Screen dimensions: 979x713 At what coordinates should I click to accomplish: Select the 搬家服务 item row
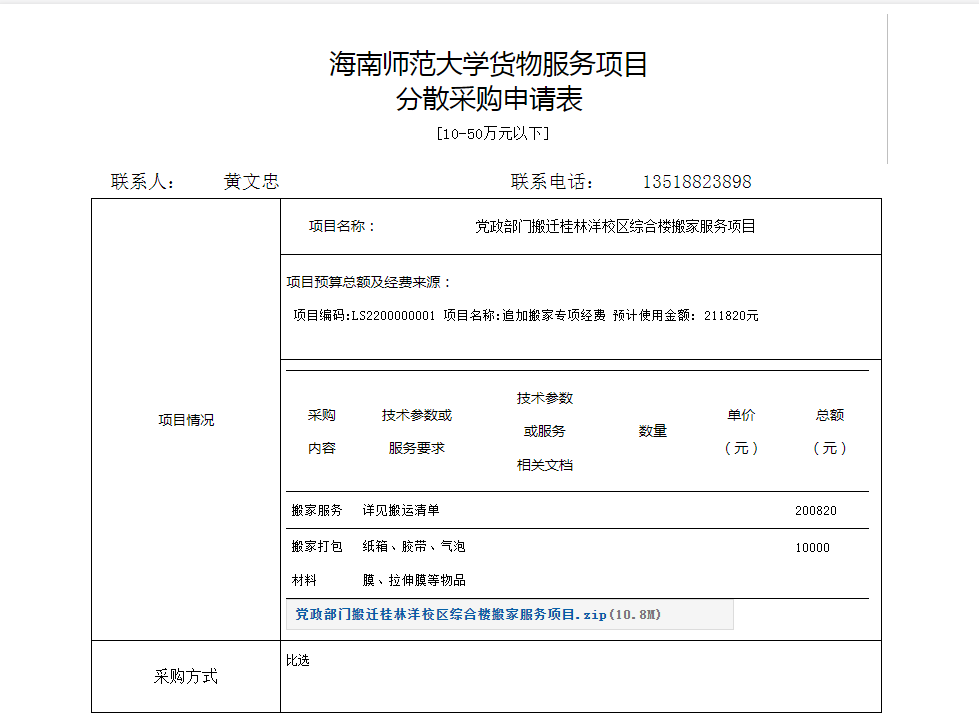pos(317,511)
